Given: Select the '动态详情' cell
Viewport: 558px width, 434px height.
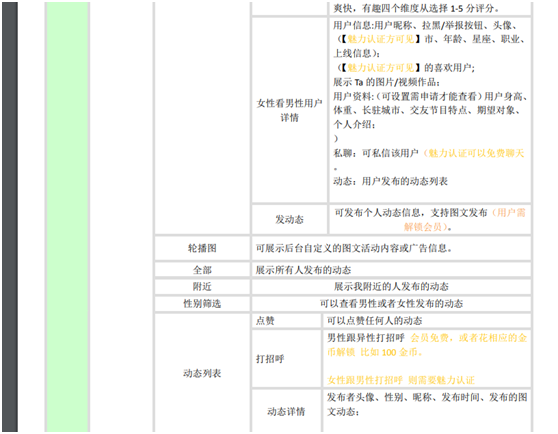Looking at the screenshot, I should pos(286,412).
